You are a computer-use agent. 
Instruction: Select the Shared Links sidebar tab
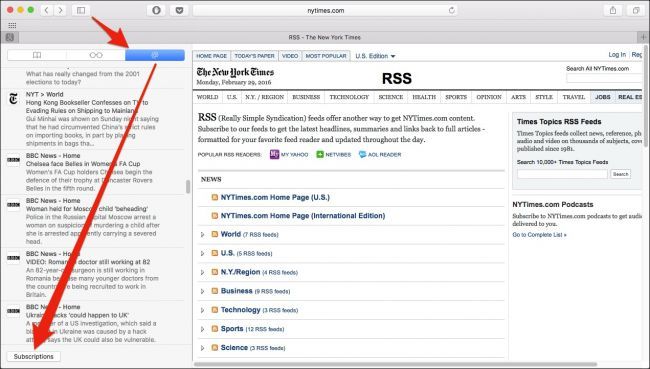click(x=155, y=55)
